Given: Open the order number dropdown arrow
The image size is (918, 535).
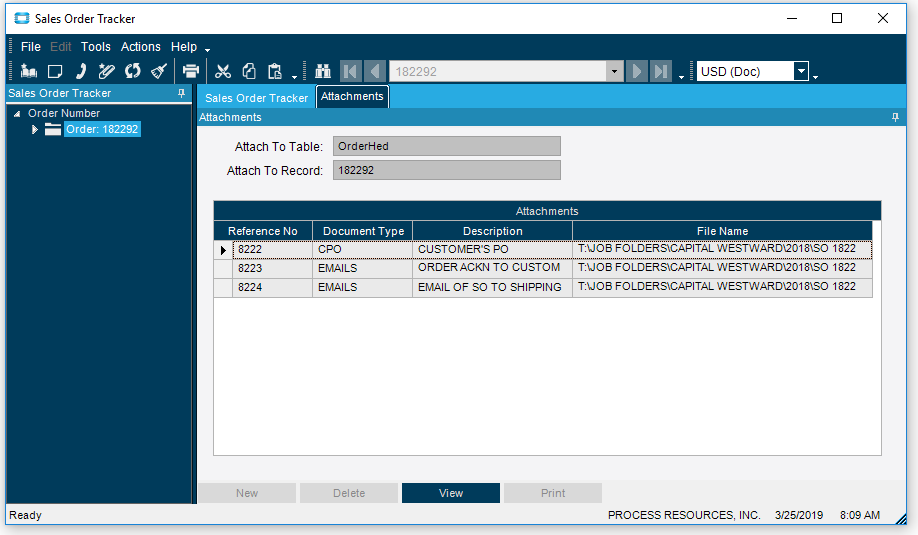Looking at the screenshot, I should [614, 71].
